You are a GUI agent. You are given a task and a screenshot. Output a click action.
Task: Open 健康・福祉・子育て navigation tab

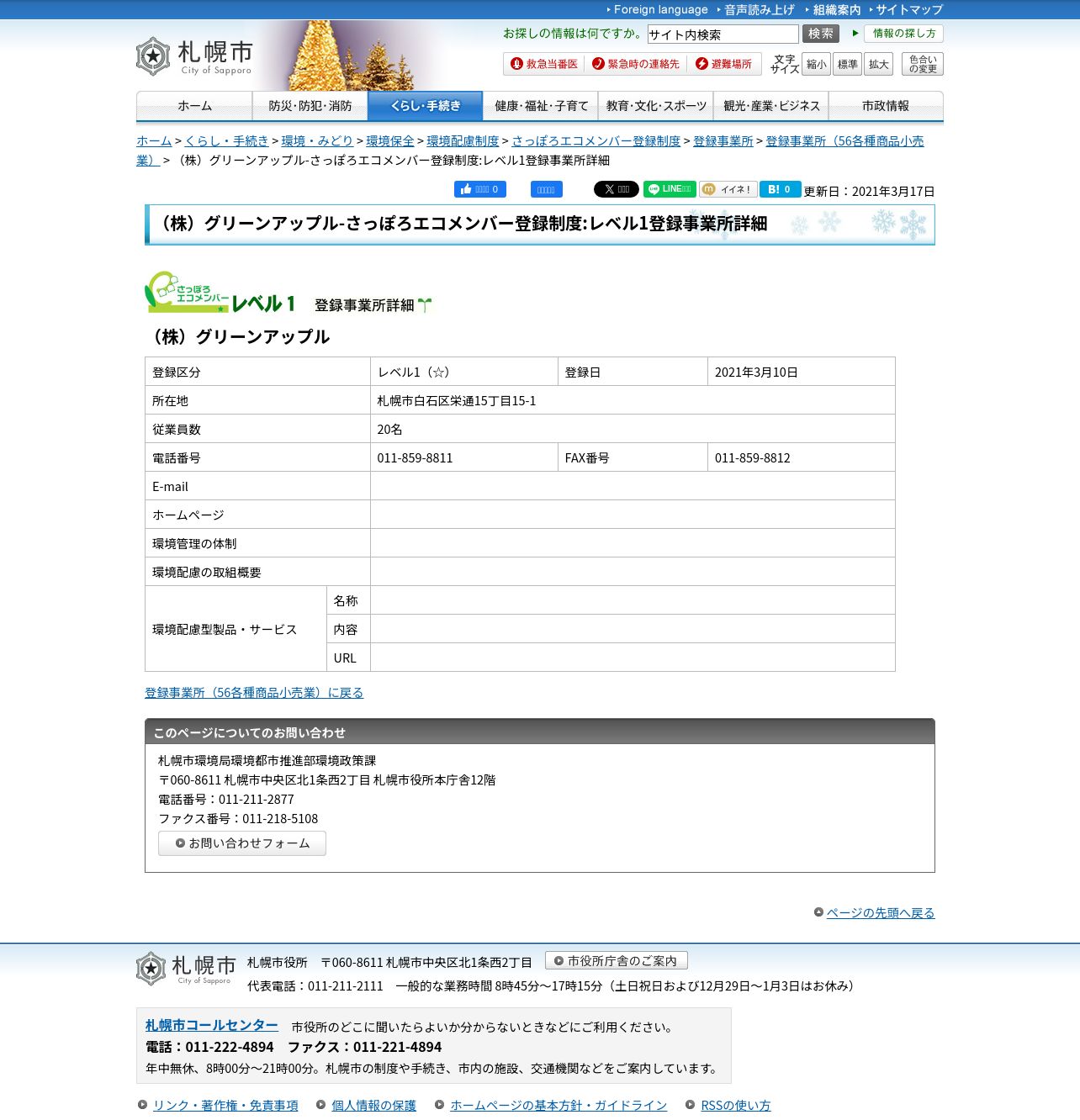pyautogui.click(x=541, y=106)
